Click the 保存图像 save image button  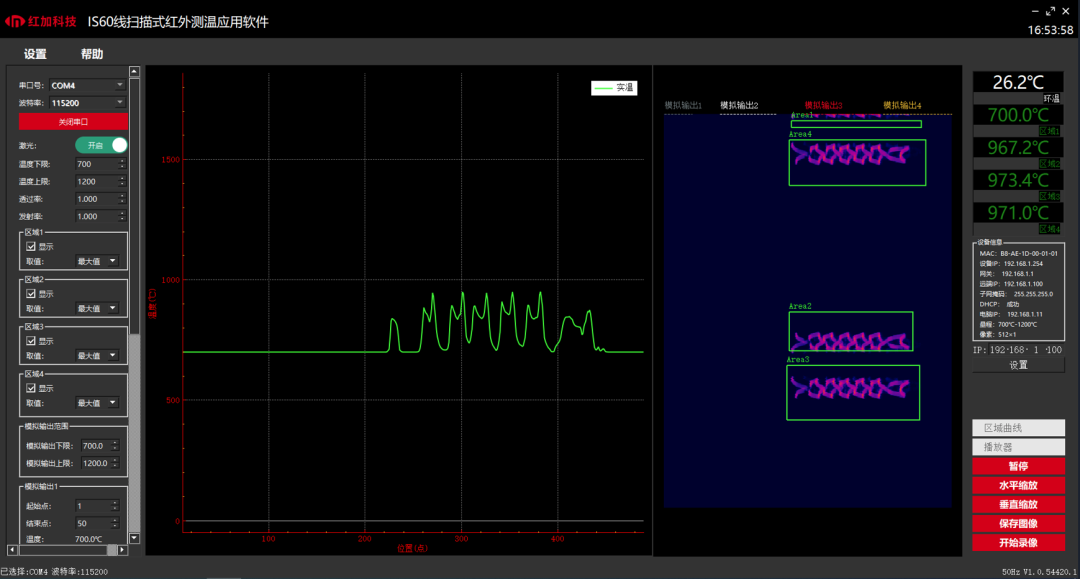tap(1018, 524)
